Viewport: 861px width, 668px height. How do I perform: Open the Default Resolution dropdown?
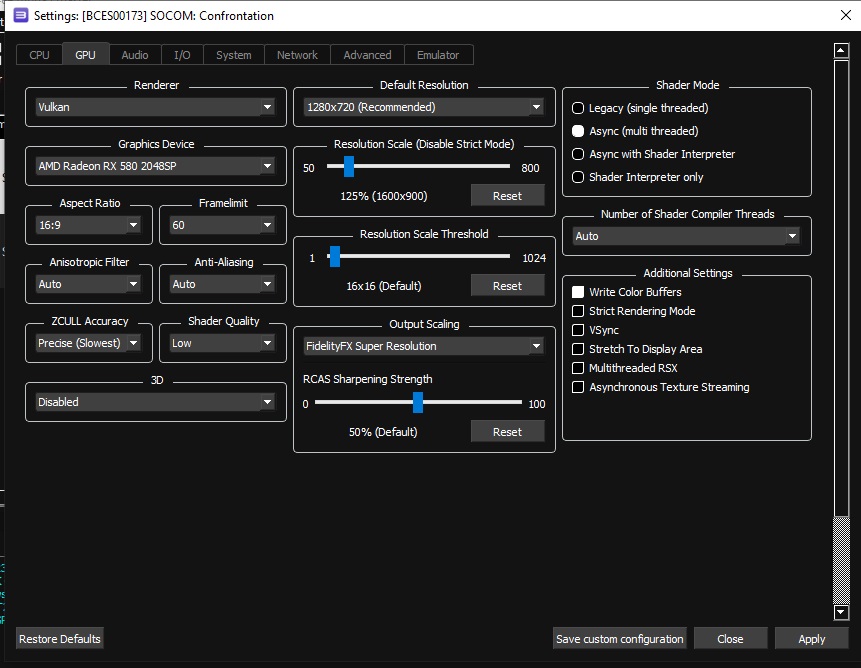click(423, 107)
